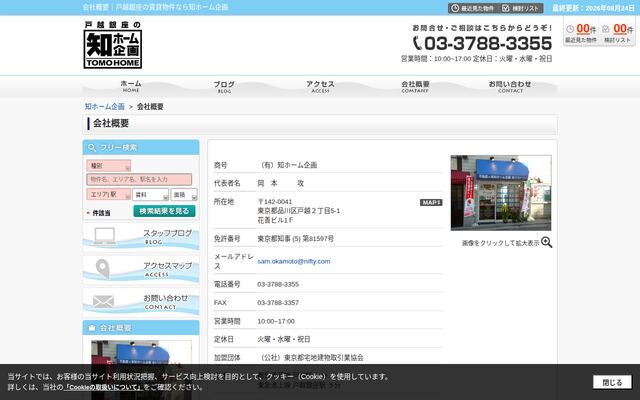Viewport: 640px width, 400px height.
Task: Click the 東京都知事 (5) 第81597号 license text
Action: [x=296, y=238]
